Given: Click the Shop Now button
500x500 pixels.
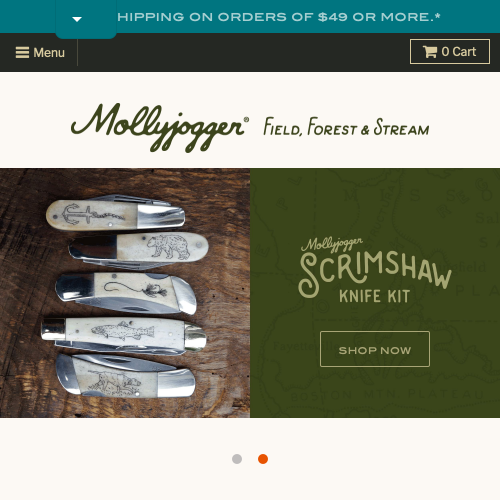Looking at the screenshot, I should pos(375,349).
